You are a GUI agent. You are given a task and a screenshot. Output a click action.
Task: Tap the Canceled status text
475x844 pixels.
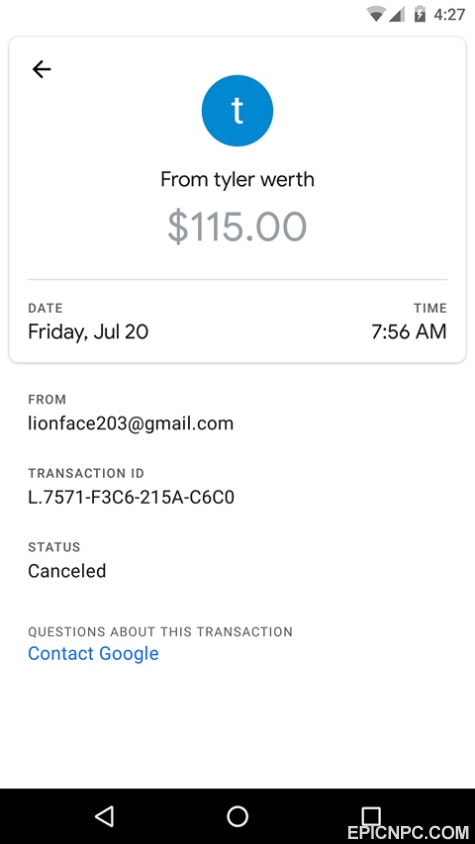(67, 571)
